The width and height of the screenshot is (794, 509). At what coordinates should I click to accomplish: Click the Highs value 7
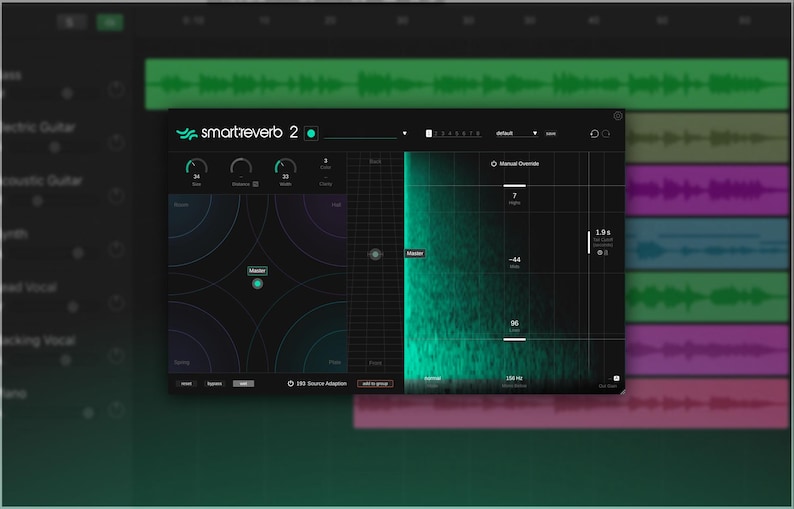point(514,195)
